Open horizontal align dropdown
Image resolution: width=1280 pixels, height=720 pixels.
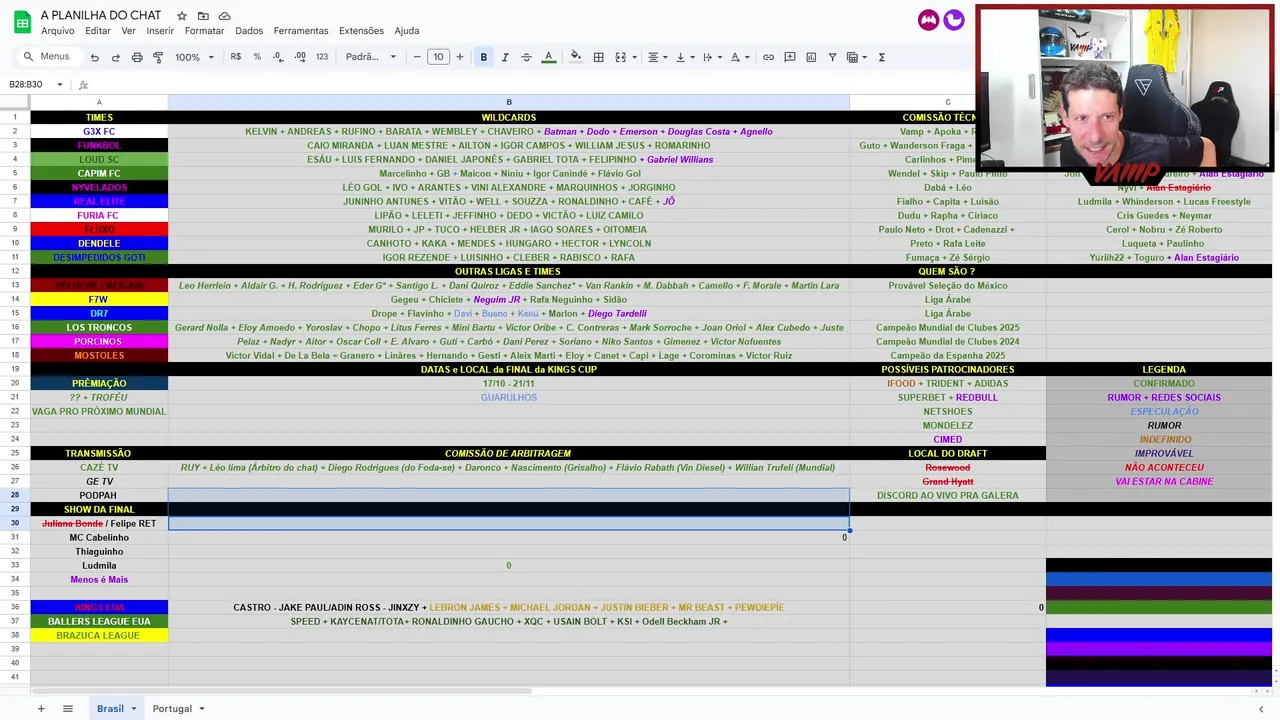coord(657,57)
